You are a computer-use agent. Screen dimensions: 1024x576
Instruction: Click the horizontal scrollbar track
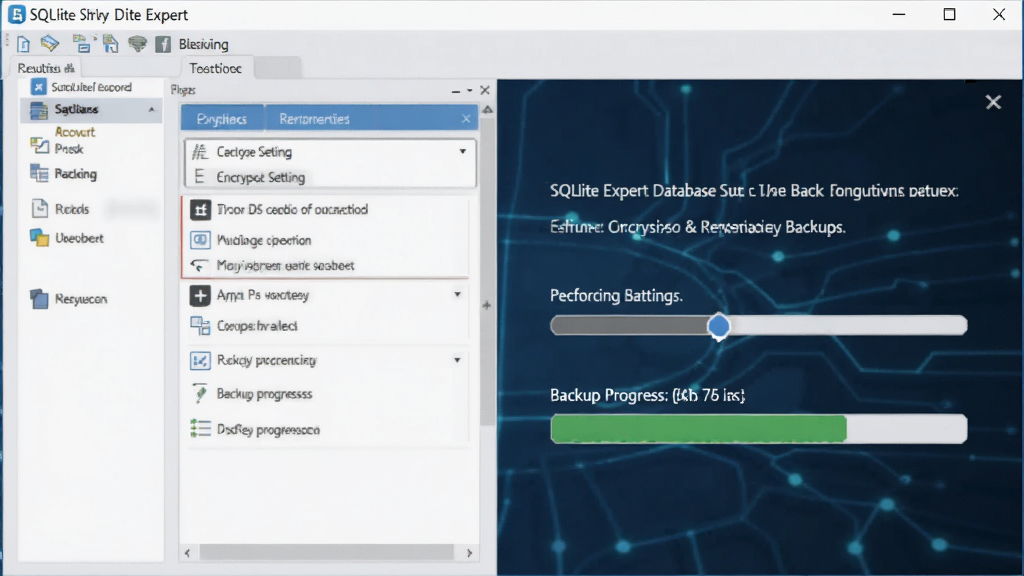(x=327, y=552)
